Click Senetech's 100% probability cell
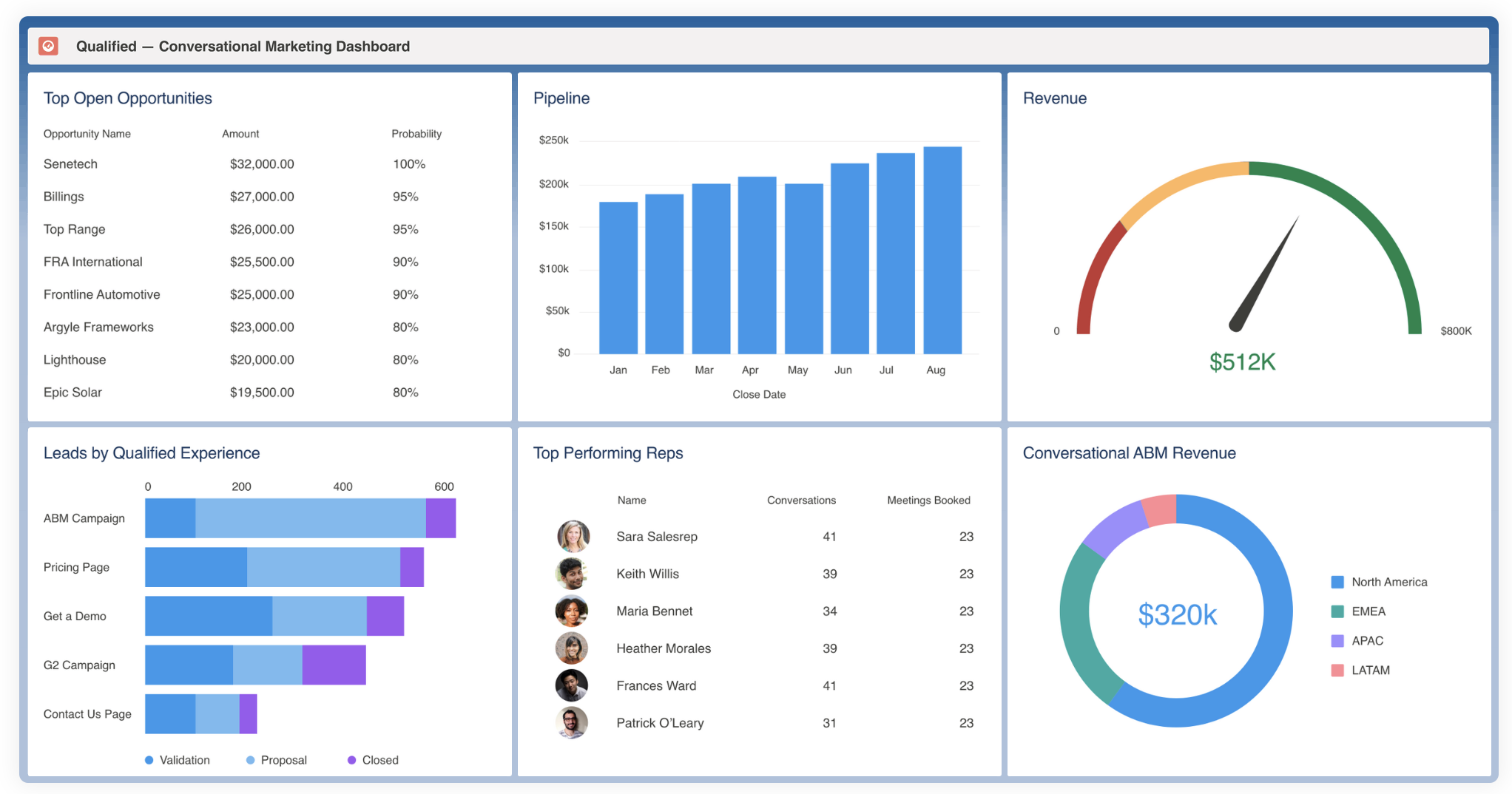This screenshot has width=1512, height=794. click(409, 164)
